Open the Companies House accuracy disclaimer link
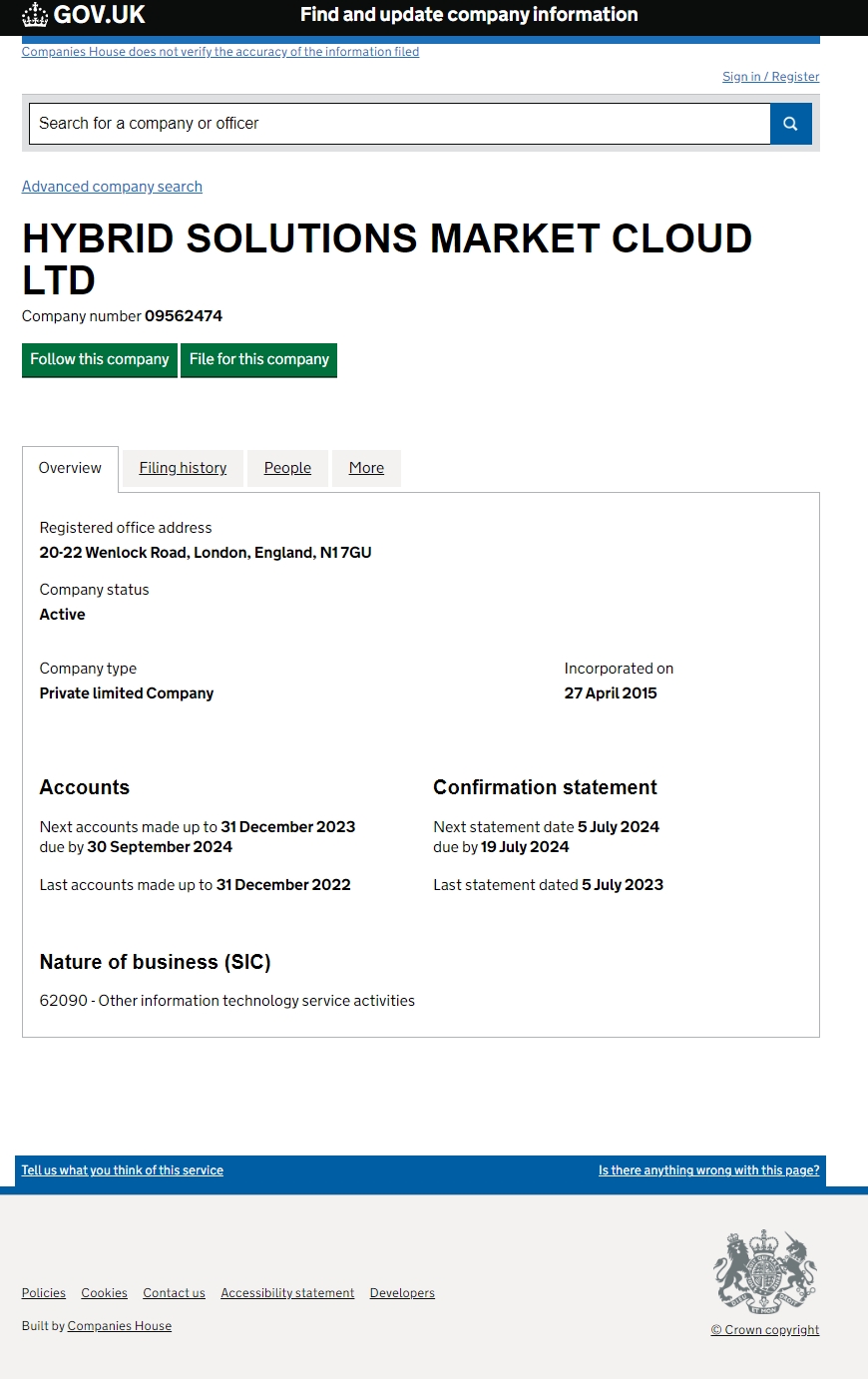This screenshot has height=1379, width=868. [220, 52]
